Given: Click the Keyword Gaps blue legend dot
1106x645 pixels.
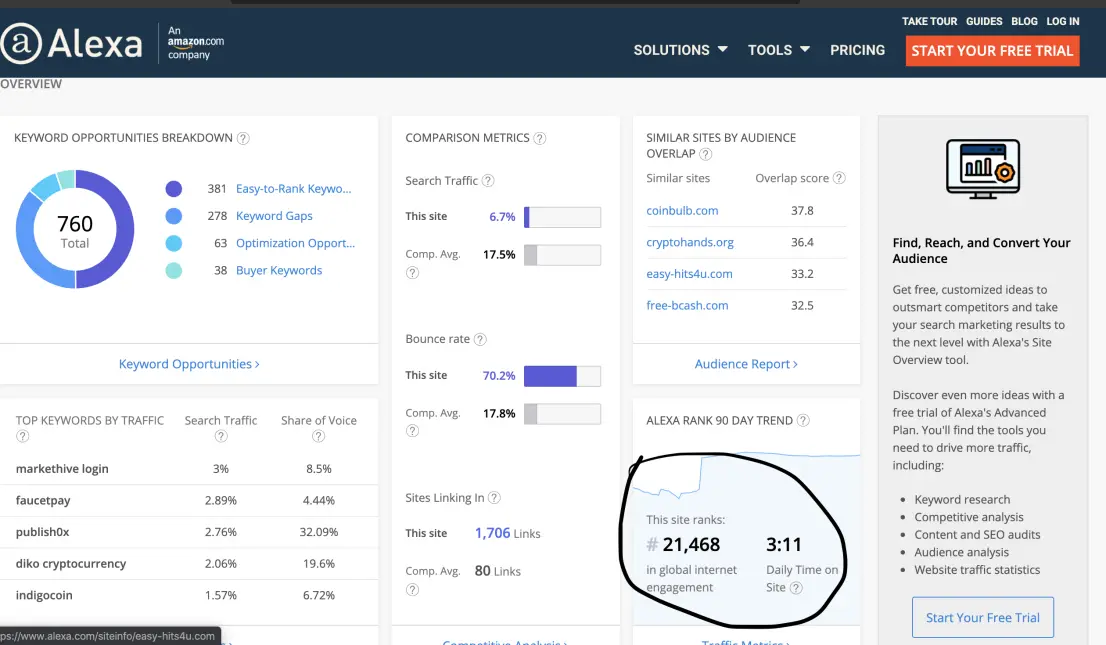Looking at the screenshot, I should click(174, 216).
